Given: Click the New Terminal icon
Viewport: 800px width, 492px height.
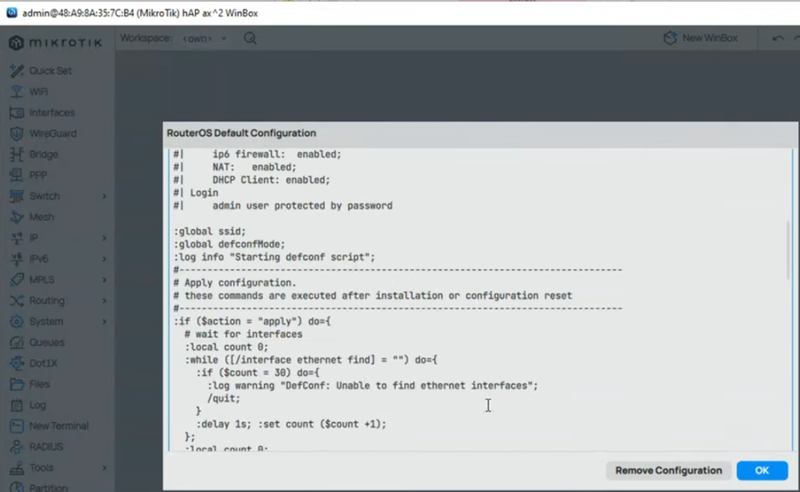Looking at the screenshot, I should click(x=16, y=426).
